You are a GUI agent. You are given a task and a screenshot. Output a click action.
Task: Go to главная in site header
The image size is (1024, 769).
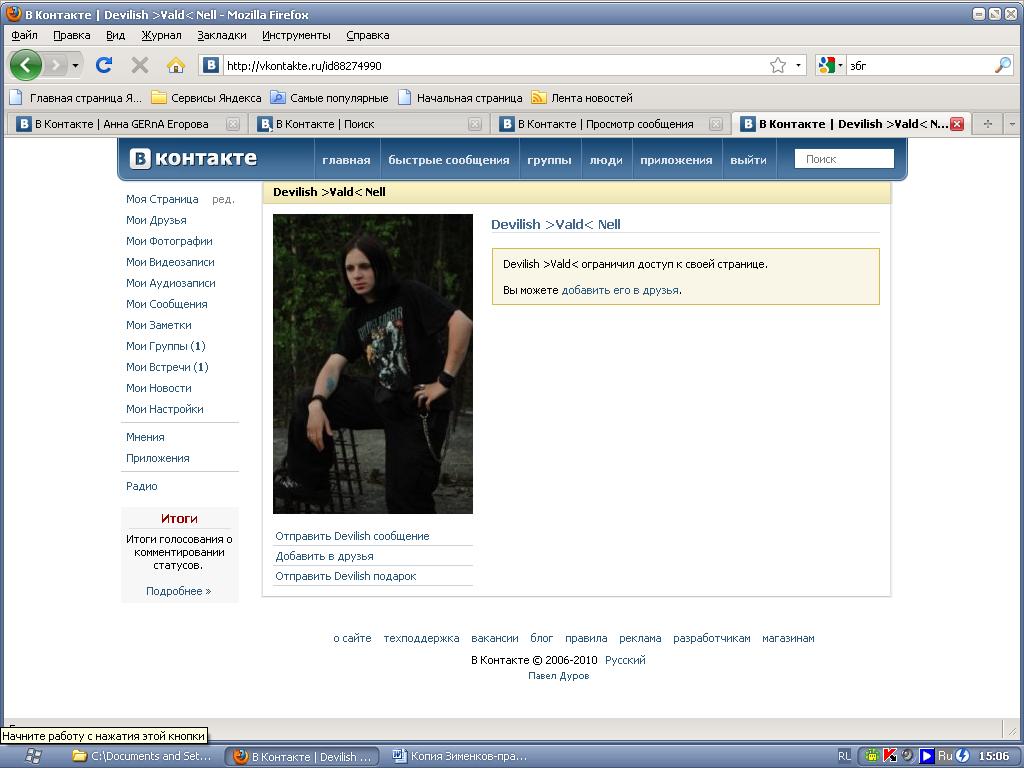(x=346, y=160)
